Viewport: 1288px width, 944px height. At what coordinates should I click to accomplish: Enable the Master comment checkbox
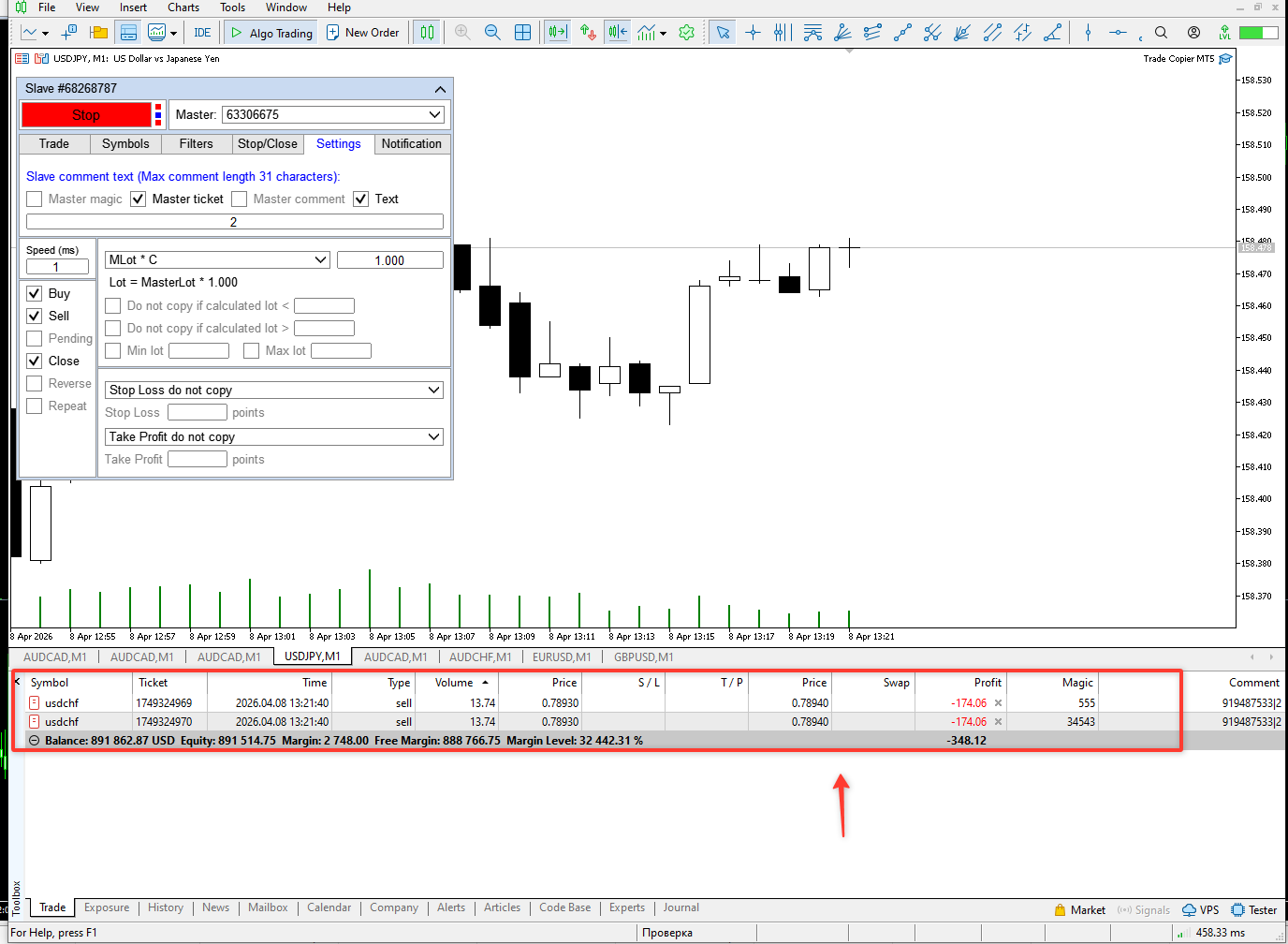click(239, 199)
